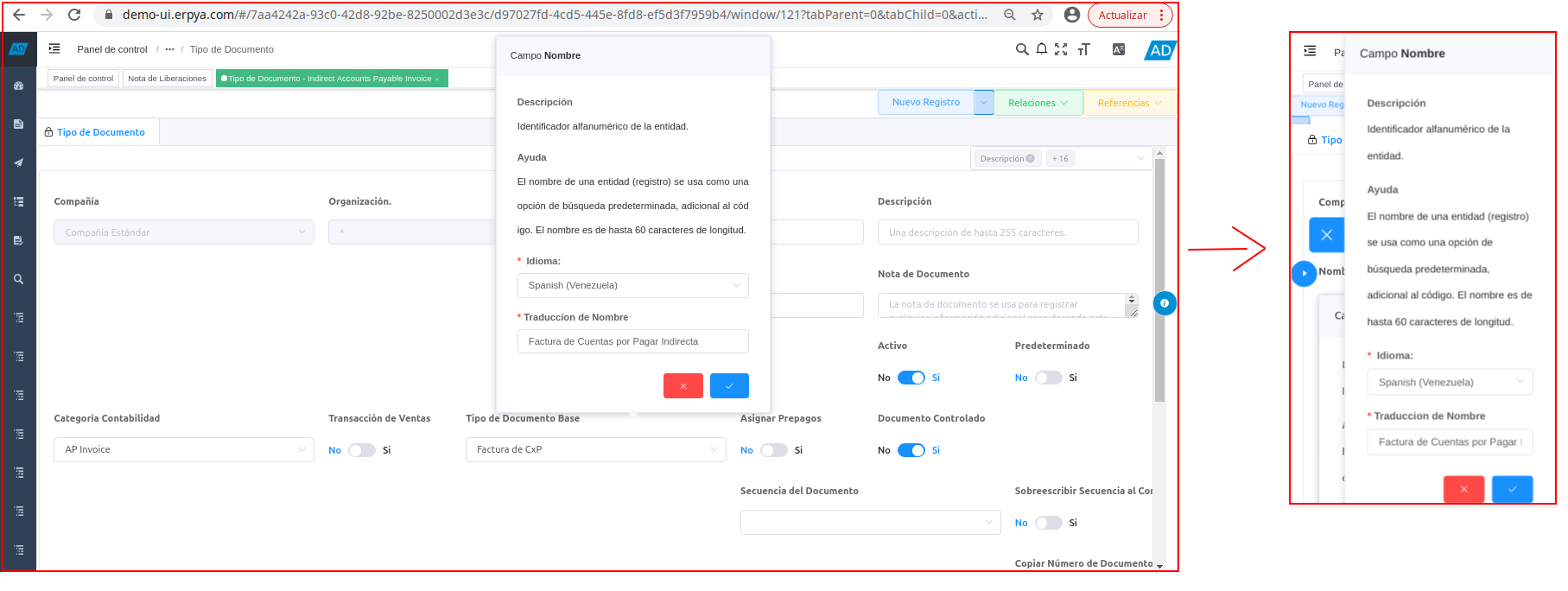Toggle the Activo switch

911,378
